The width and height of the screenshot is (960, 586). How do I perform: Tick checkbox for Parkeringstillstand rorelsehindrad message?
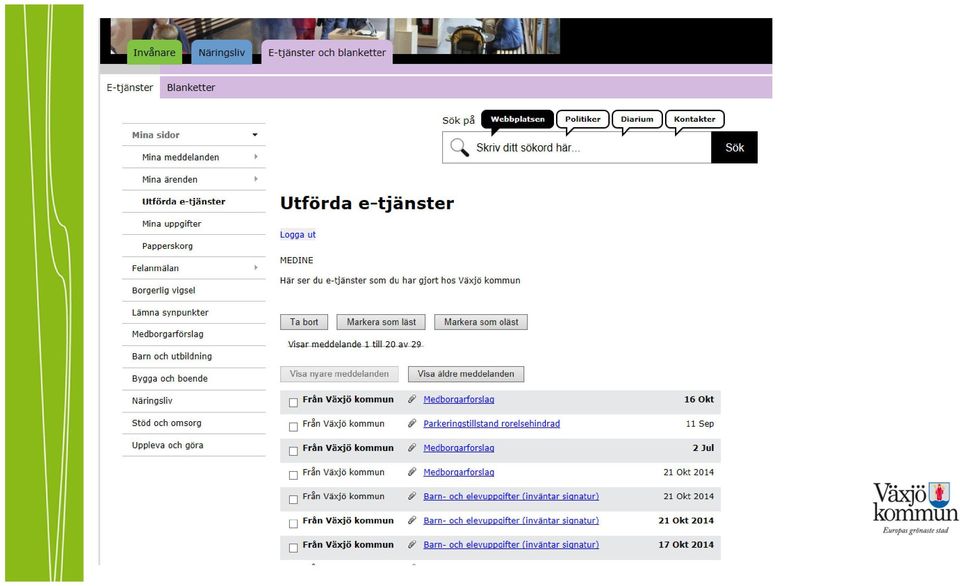293,427
